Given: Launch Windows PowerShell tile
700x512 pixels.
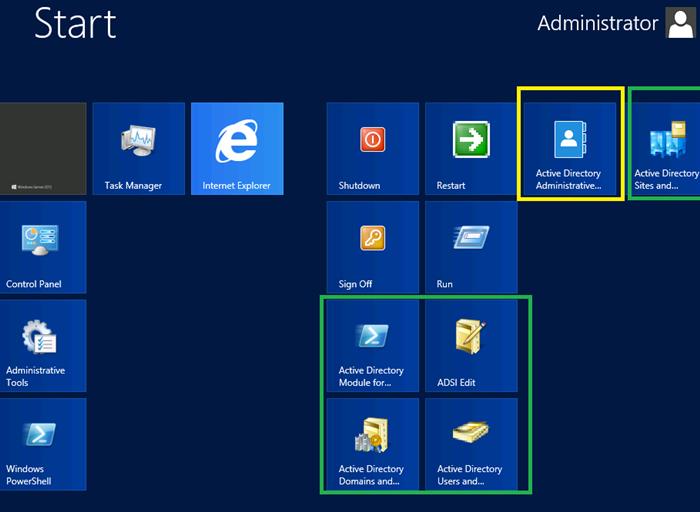Looking at the screenshot, I should pos(43,445).
